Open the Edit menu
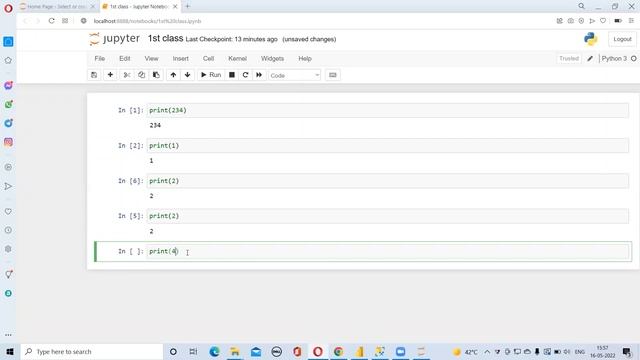 [x=124, y=59]
